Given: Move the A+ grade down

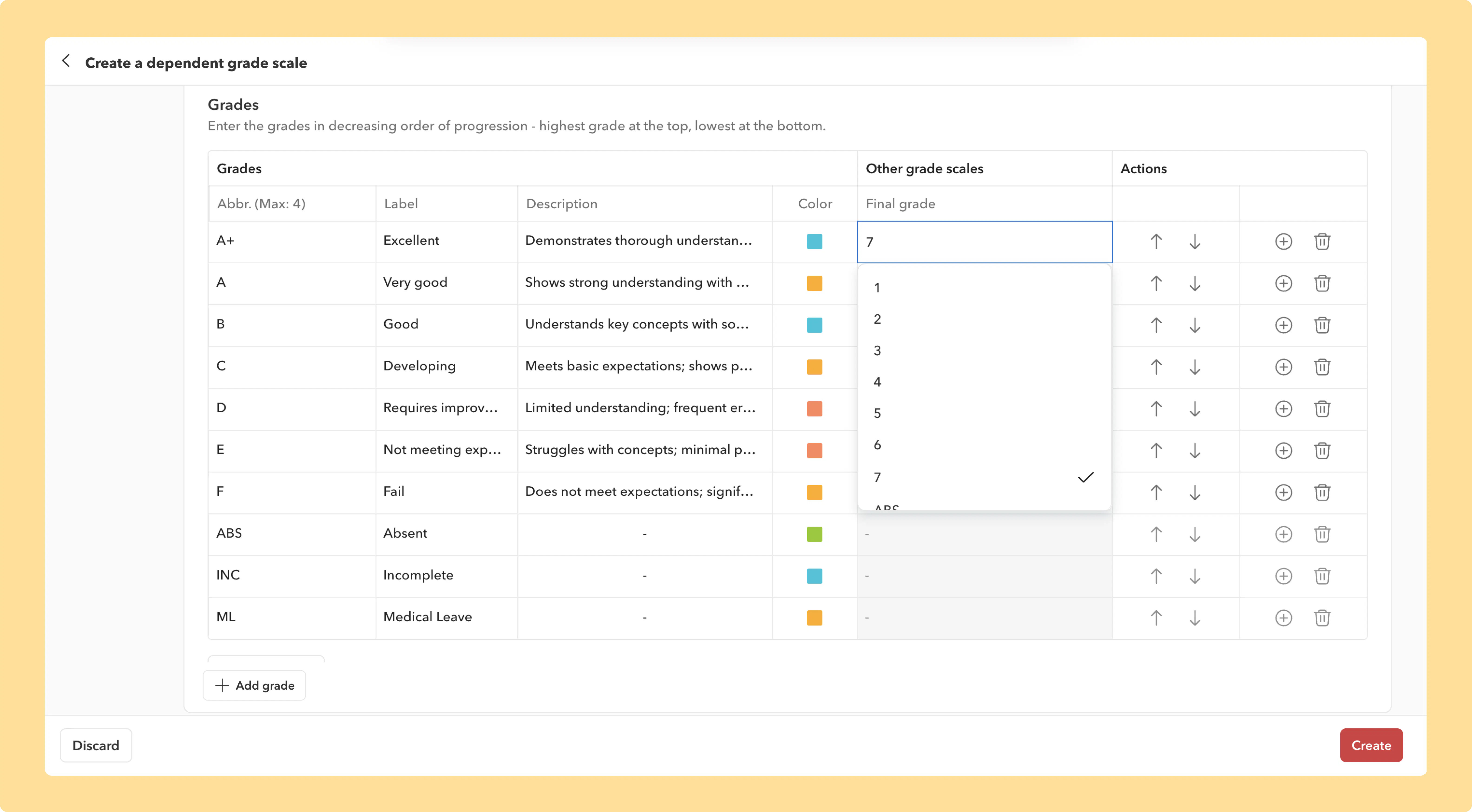Looking at the screenshot, I should 1195,242.
